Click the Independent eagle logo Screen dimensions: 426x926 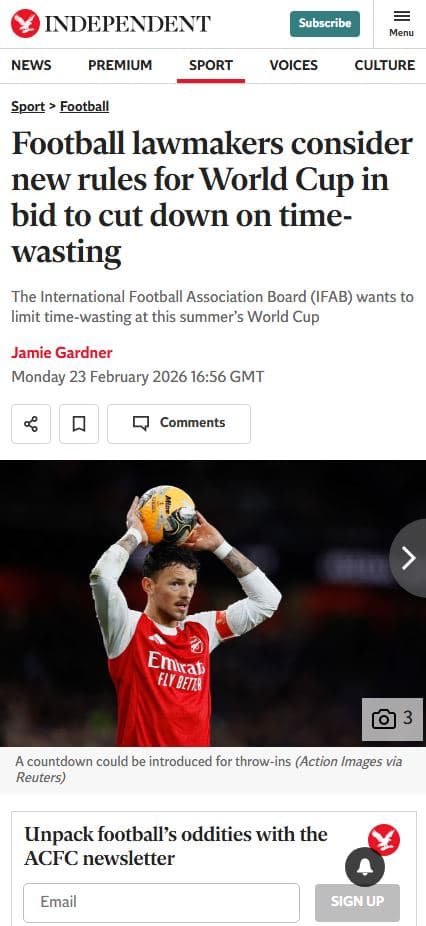[25, 24]
